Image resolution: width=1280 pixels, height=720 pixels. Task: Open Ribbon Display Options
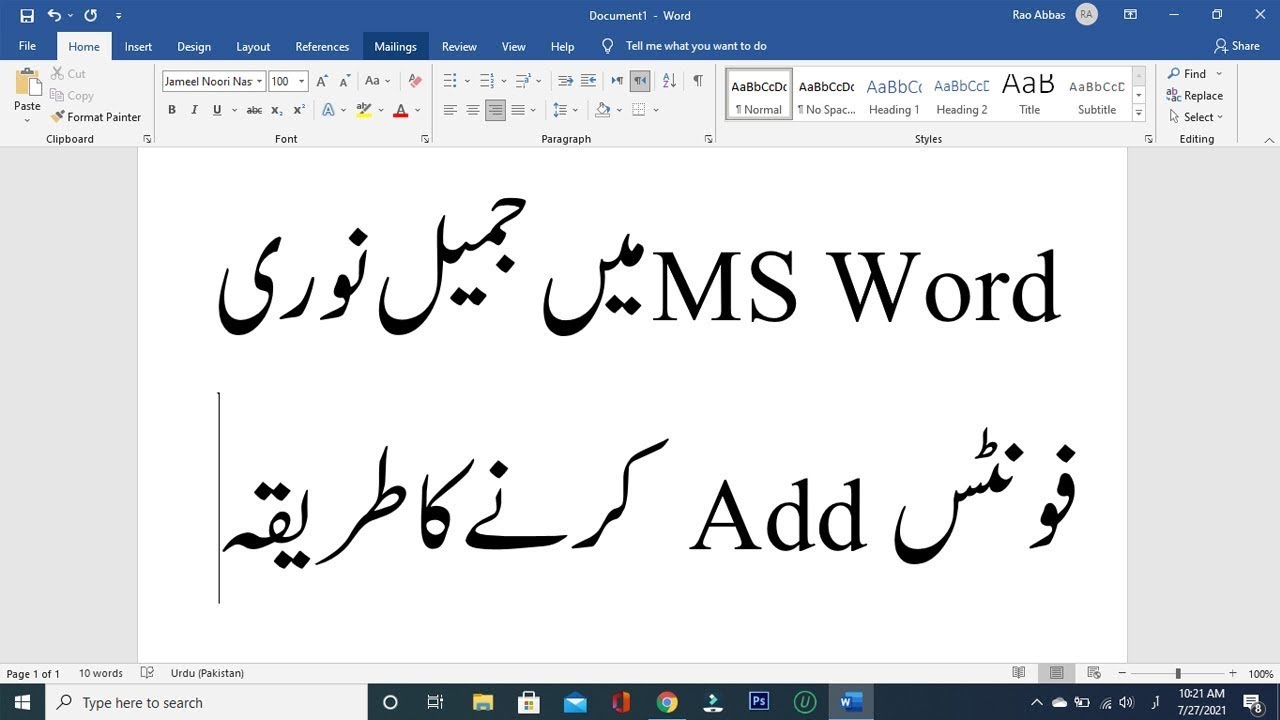point(1130,15)
